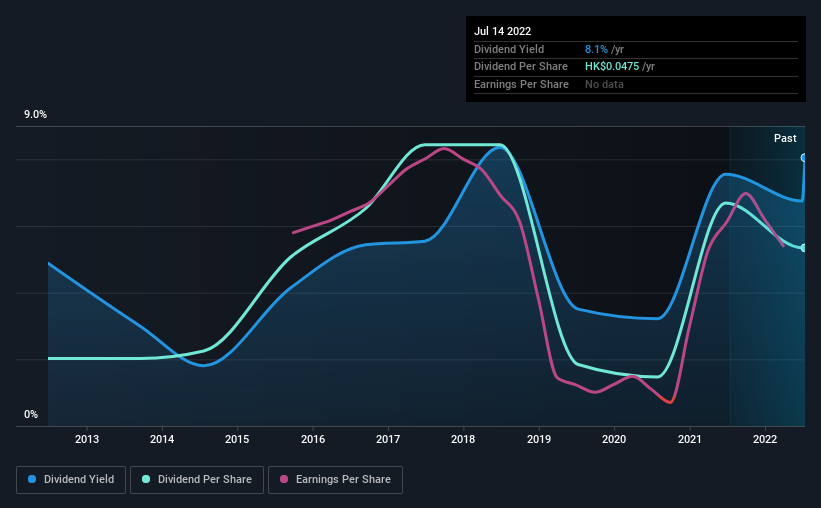Viewport: 821px width, 508px height.
Task: Select the 2013 x-axis label
Action: click(87, 439)
